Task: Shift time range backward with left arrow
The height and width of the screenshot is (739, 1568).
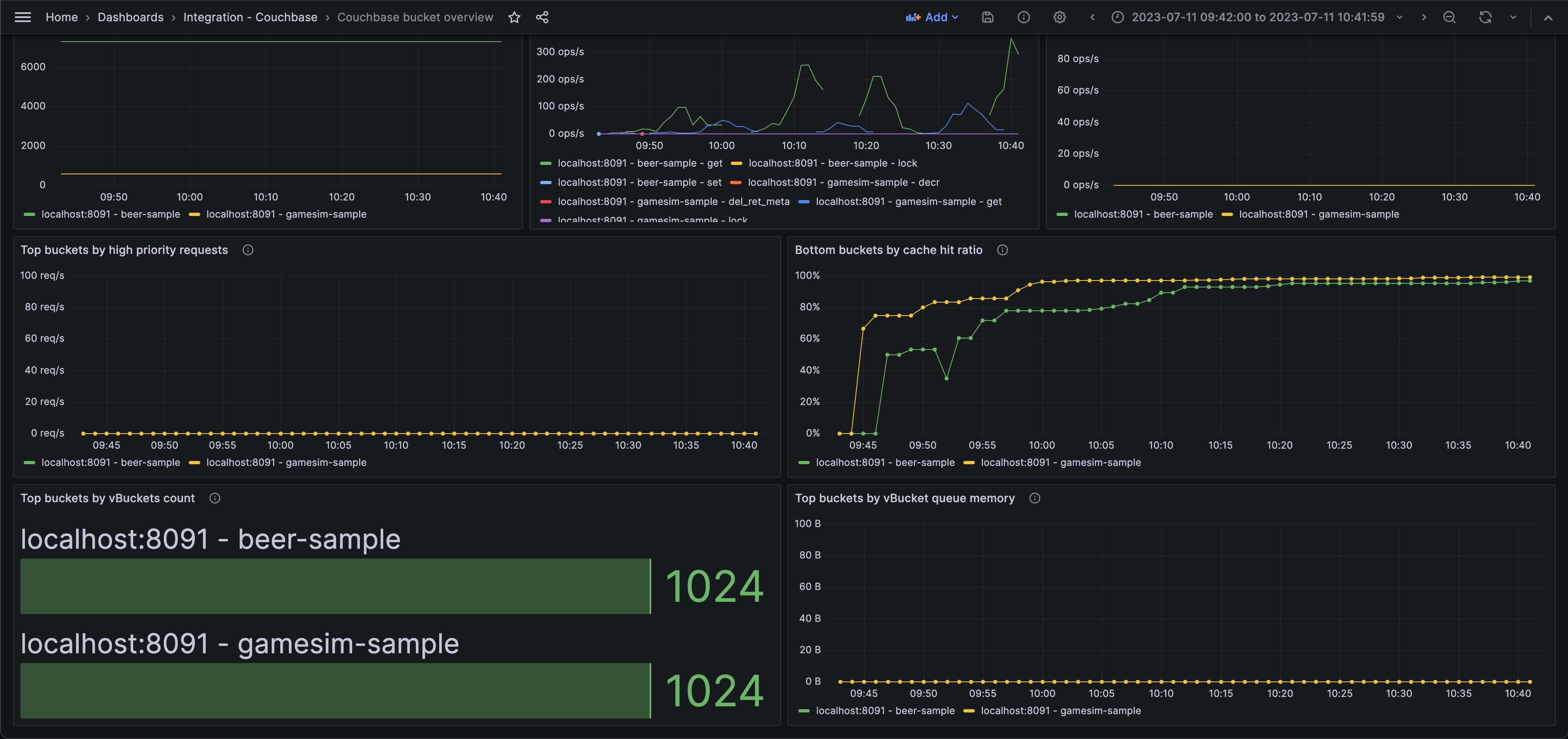Action: point(1092,17)
